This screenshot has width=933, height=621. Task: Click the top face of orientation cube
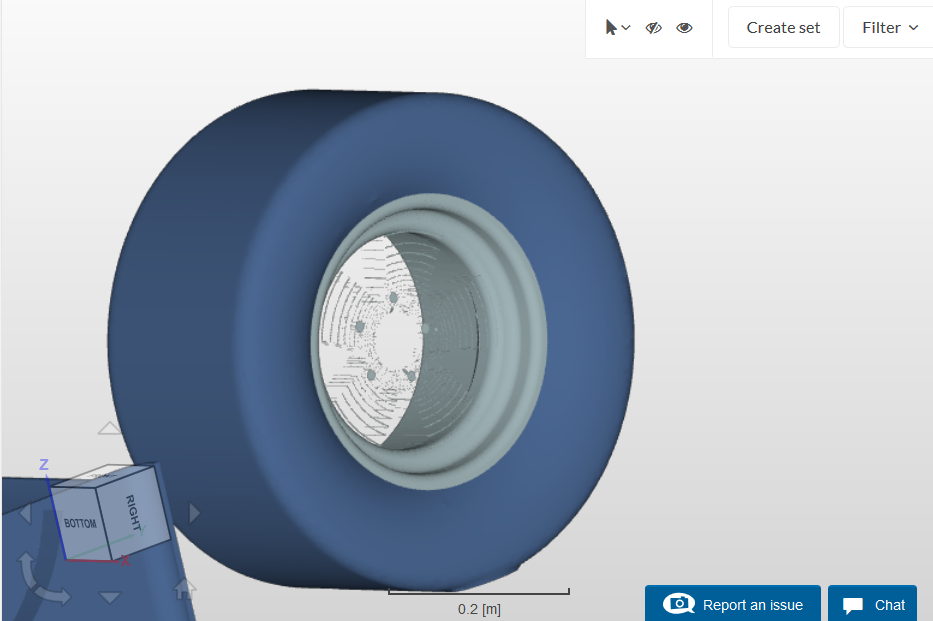pos(102,475)
